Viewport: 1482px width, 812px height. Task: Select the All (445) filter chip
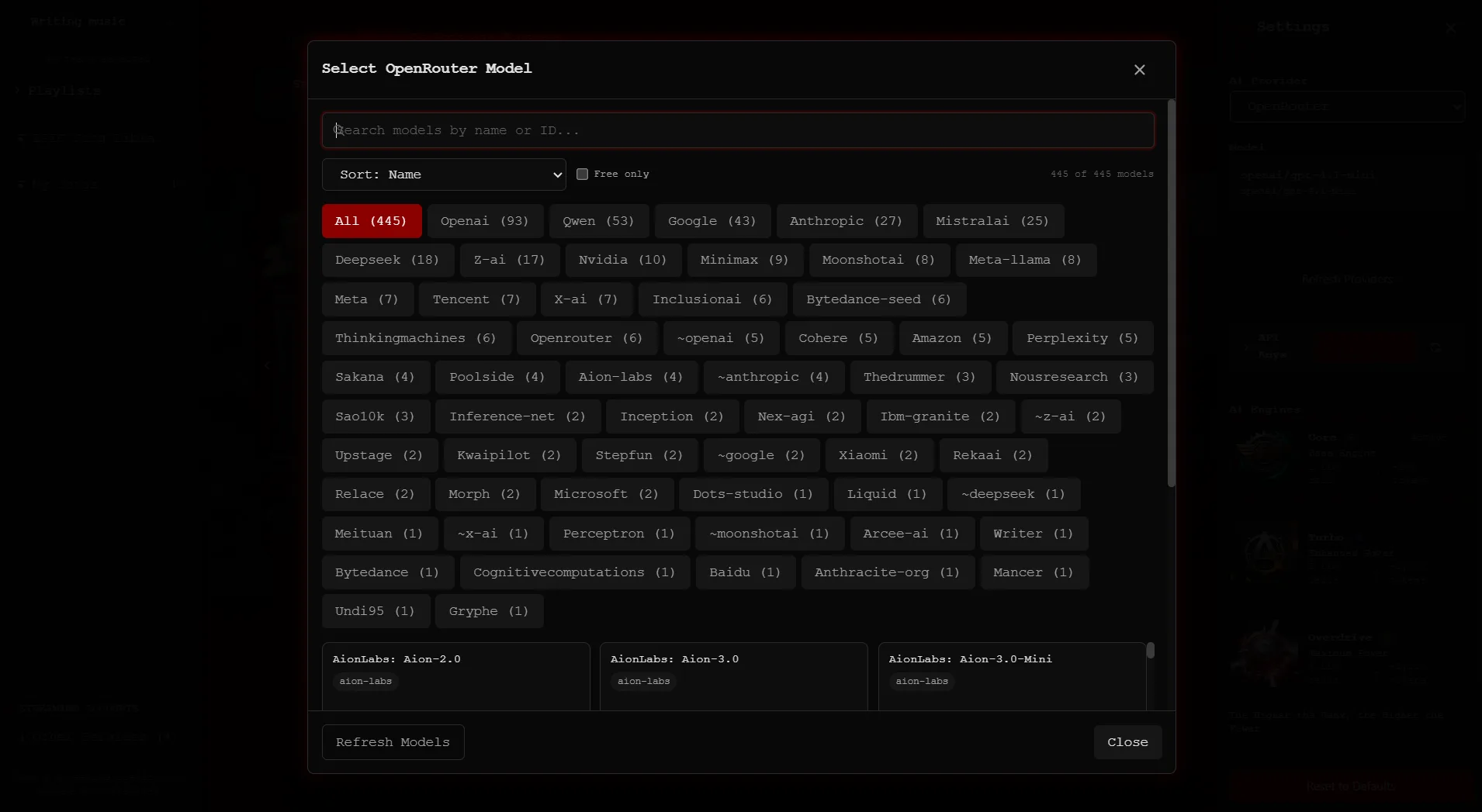[372, 221]
